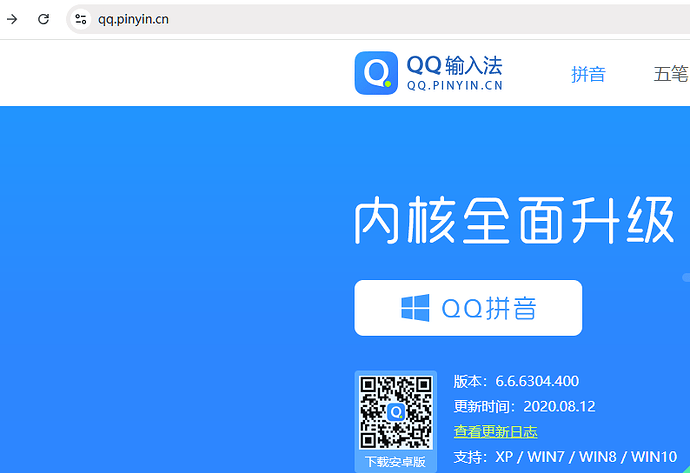Download QQ拼音 for Windows

coord(468,308)
